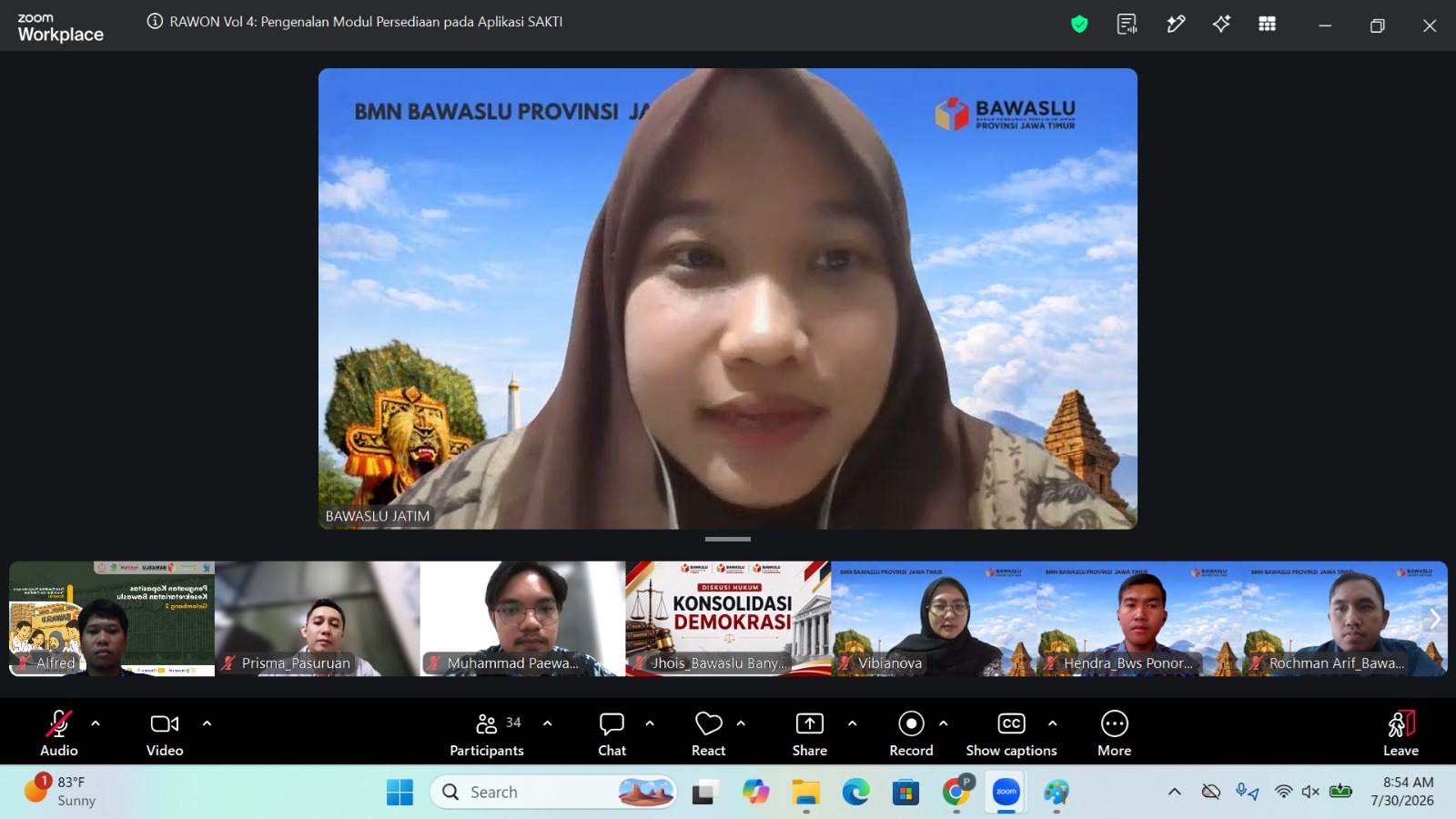
Task: Open the Participants panel
Action: coord(487,733)
